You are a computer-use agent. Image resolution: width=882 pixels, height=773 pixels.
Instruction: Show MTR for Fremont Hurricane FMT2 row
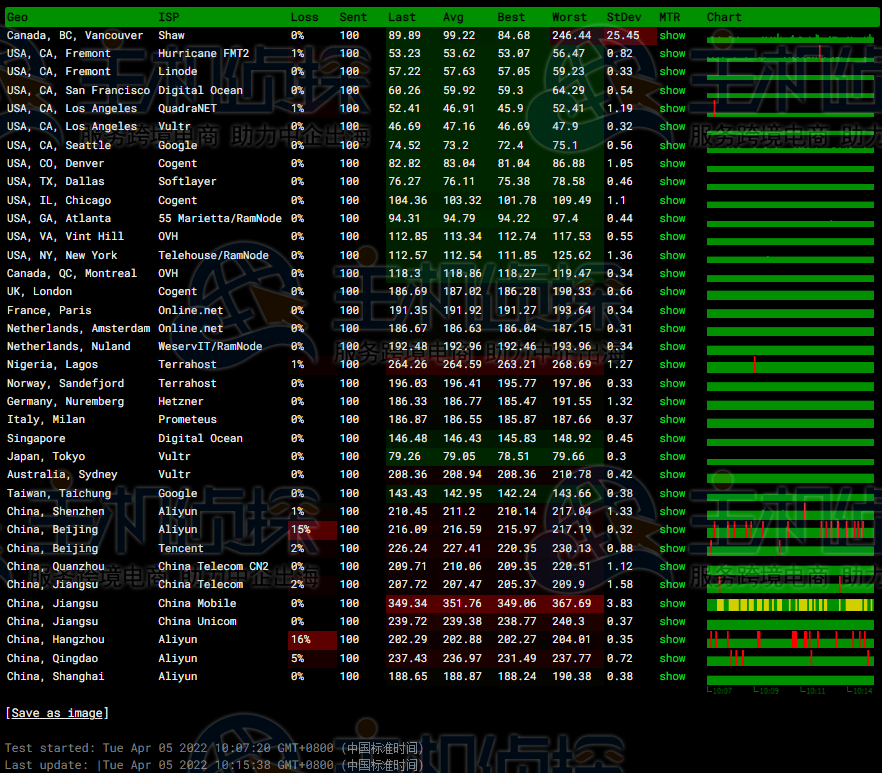(672, 53)
